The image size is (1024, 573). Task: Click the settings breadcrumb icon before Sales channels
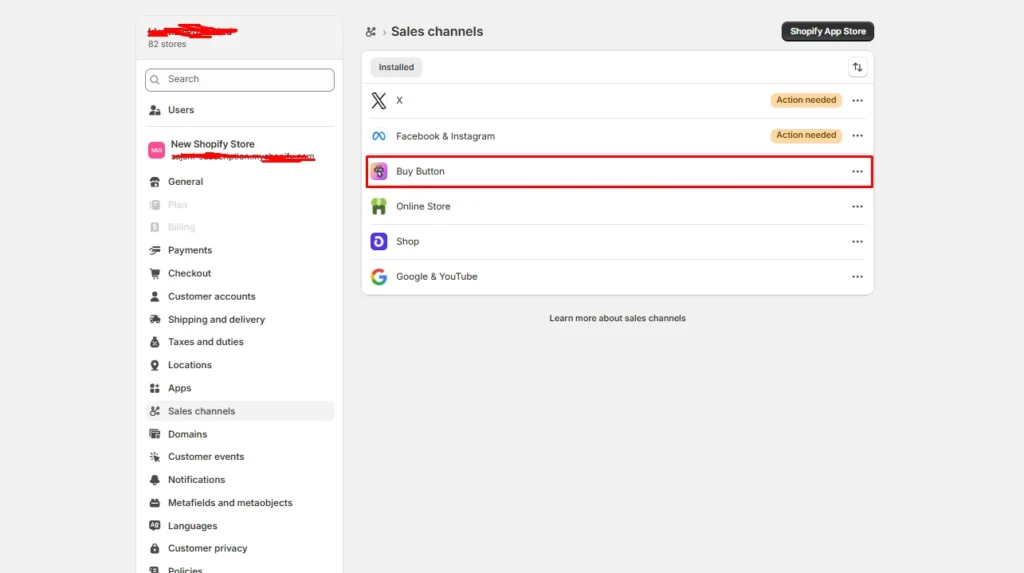click(370, 32)
